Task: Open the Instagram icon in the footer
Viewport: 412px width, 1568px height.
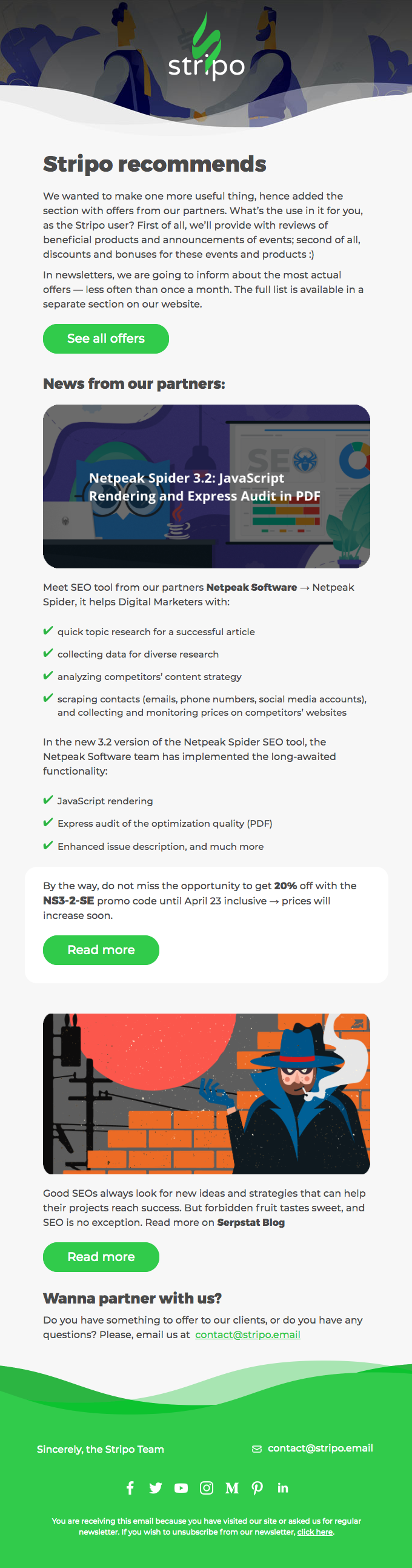Action: point(207,1488)
